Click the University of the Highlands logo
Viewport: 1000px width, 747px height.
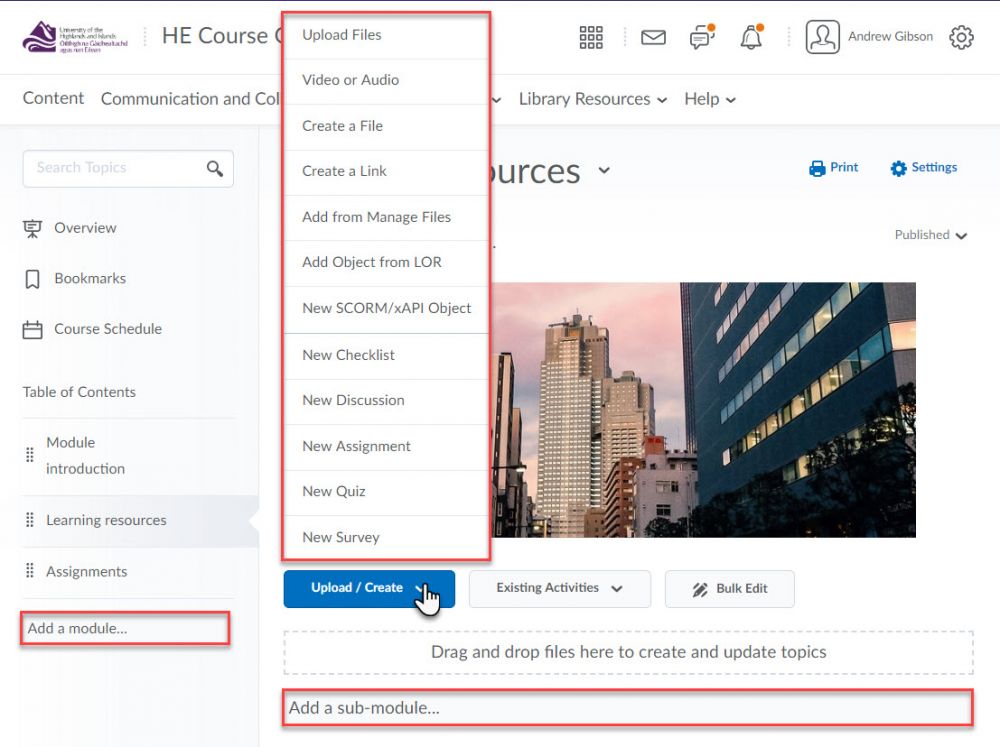pos(75,37)
